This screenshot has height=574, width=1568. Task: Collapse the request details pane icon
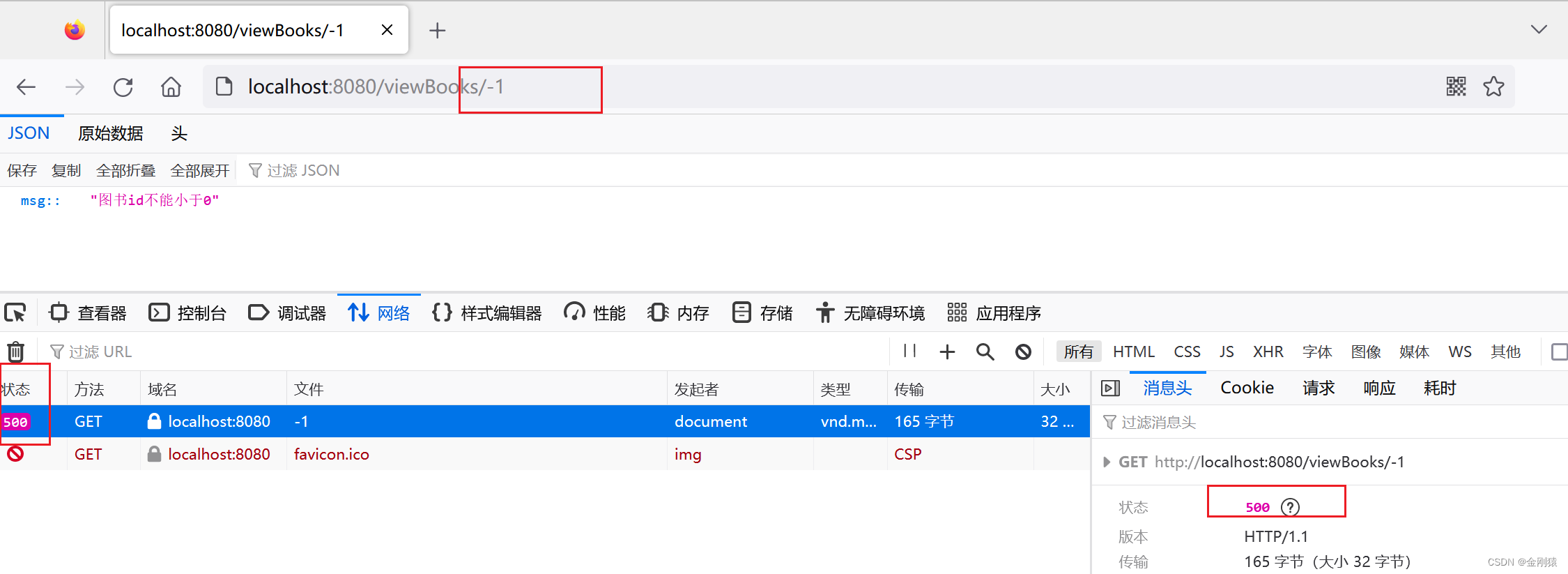(x=1110, y=388)
